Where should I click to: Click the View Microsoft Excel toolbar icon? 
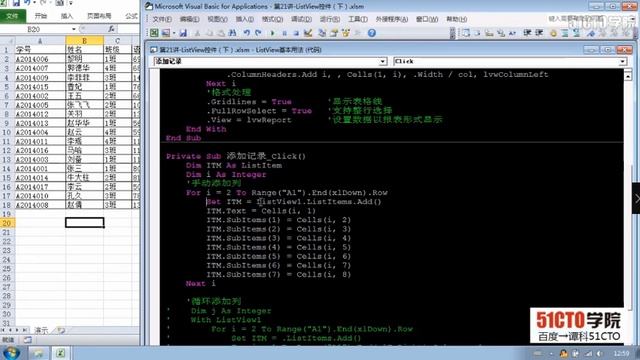[x=154, y=33]
